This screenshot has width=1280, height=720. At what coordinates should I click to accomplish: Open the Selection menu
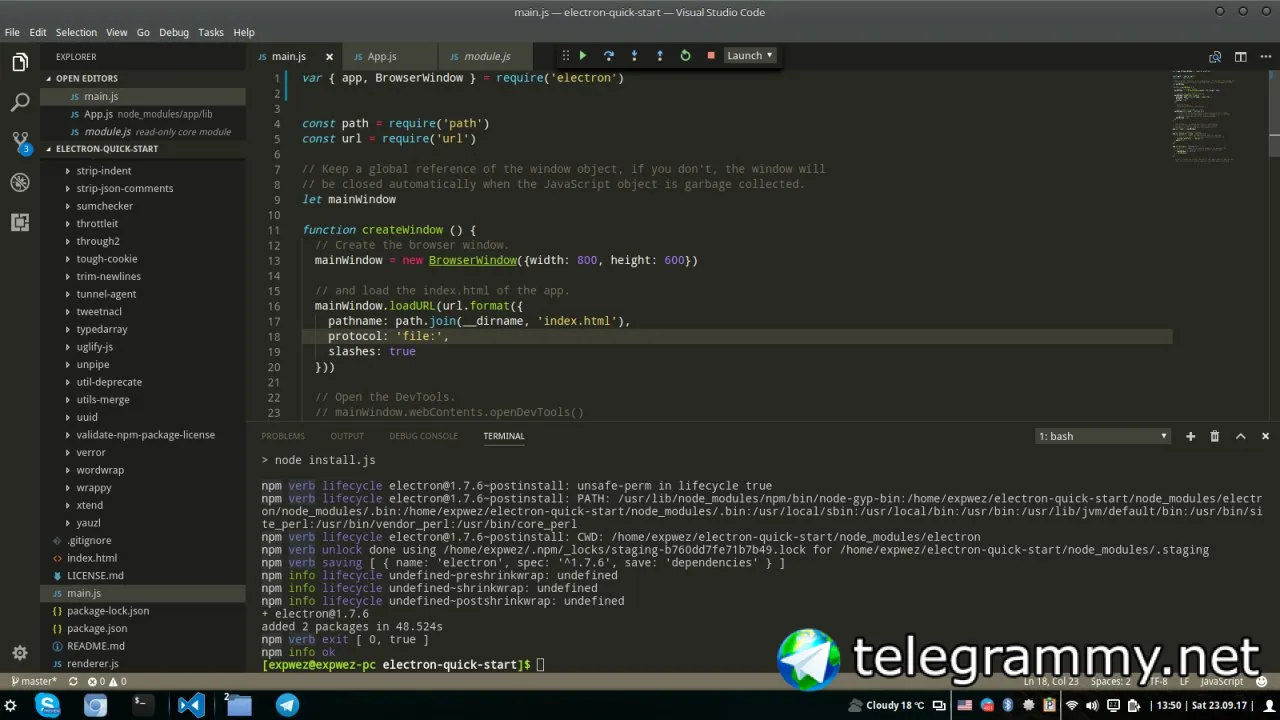point(76,32)
